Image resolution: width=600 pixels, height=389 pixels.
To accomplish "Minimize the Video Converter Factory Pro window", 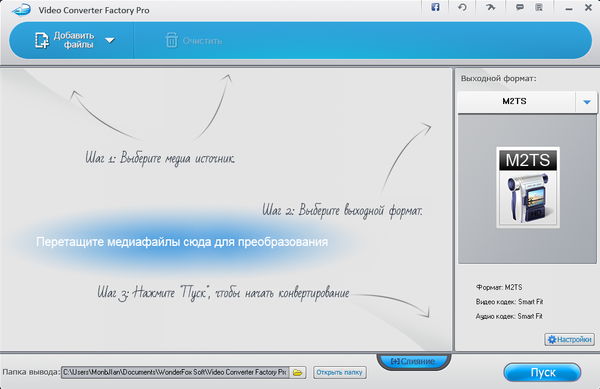I will pyautogui.click(x=569, y=8).
